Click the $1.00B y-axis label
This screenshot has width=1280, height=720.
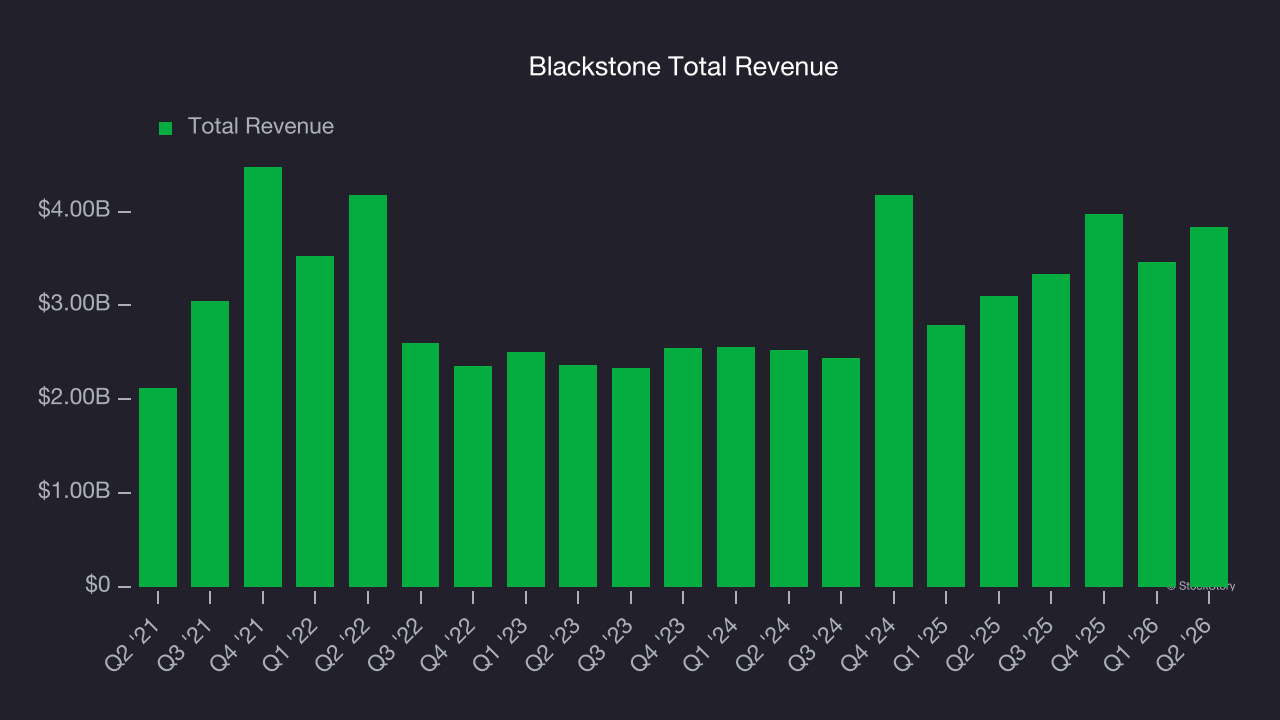(x=74, y=491)
